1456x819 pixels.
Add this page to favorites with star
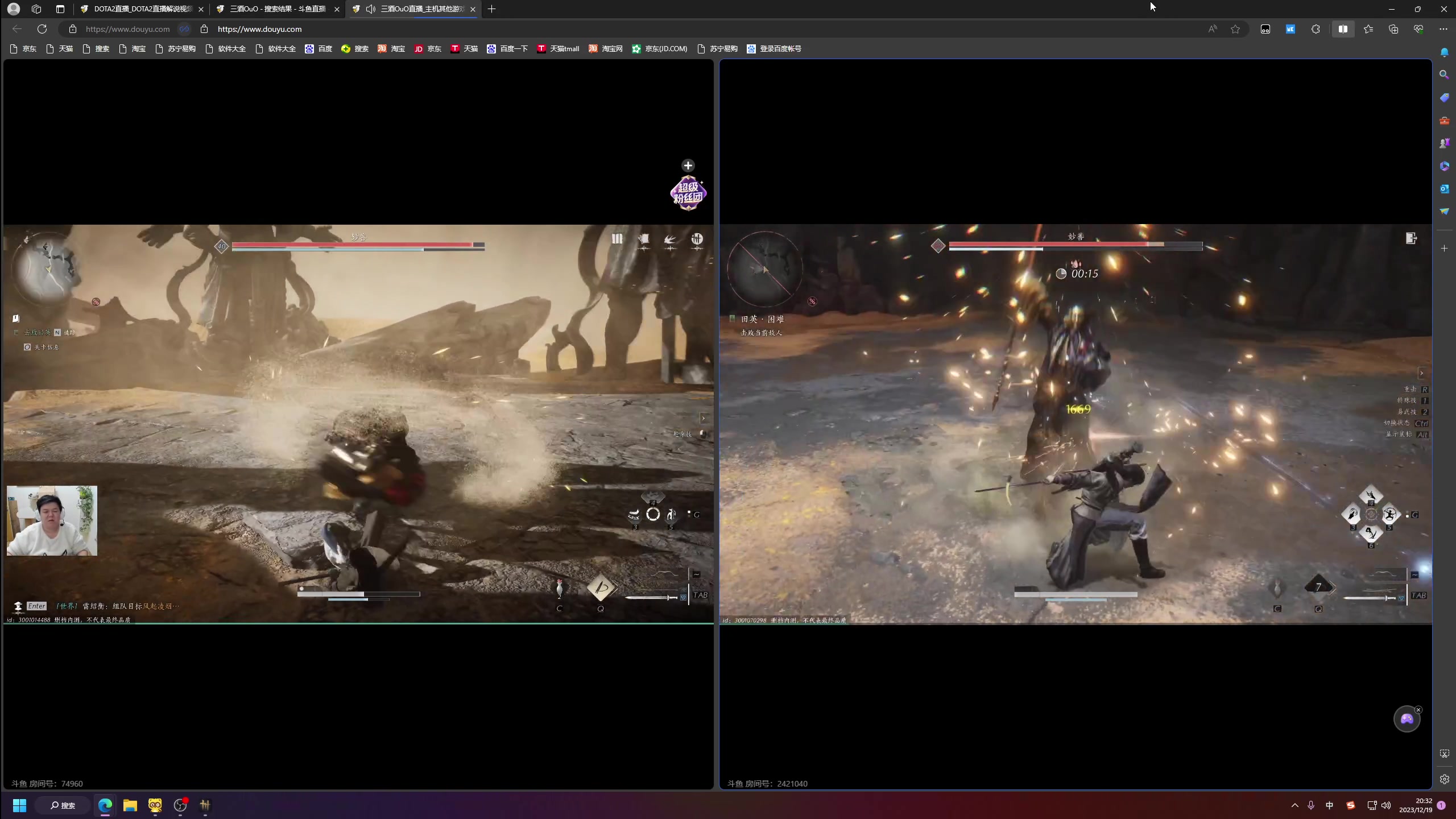pos(1235,29)
